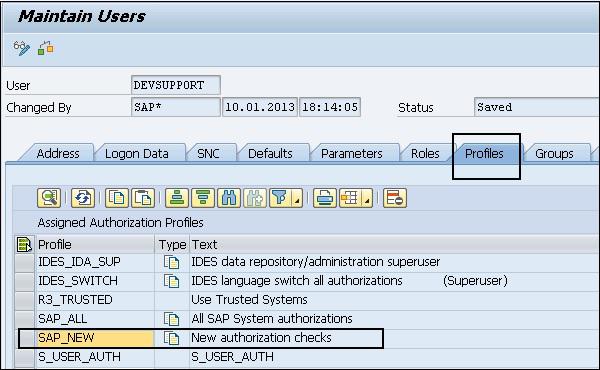The image size is (600, 370).
Task: Click the Display/Change glasses-and-pencil icon
Action: point(21,48)
